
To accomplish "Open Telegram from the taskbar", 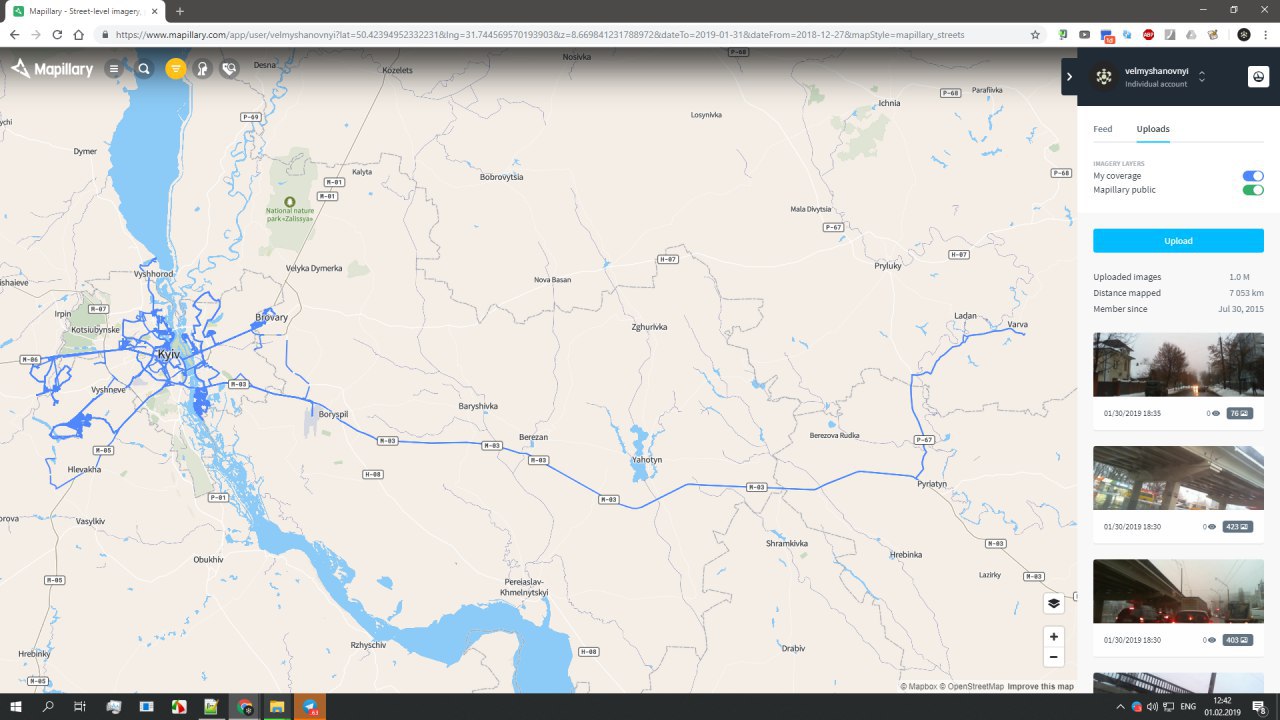I will (x=310, y=706).
